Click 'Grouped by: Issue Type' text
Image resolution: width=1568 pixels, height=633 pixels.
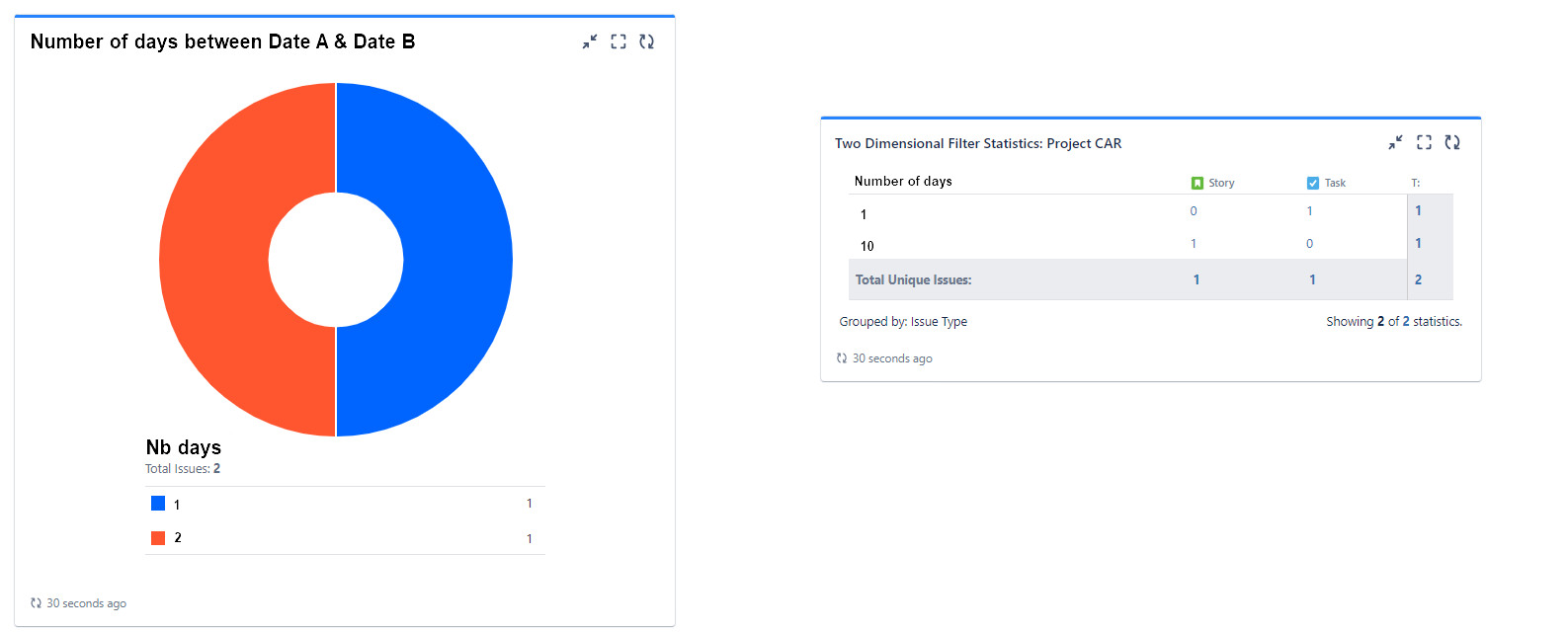tap(903, 322)
